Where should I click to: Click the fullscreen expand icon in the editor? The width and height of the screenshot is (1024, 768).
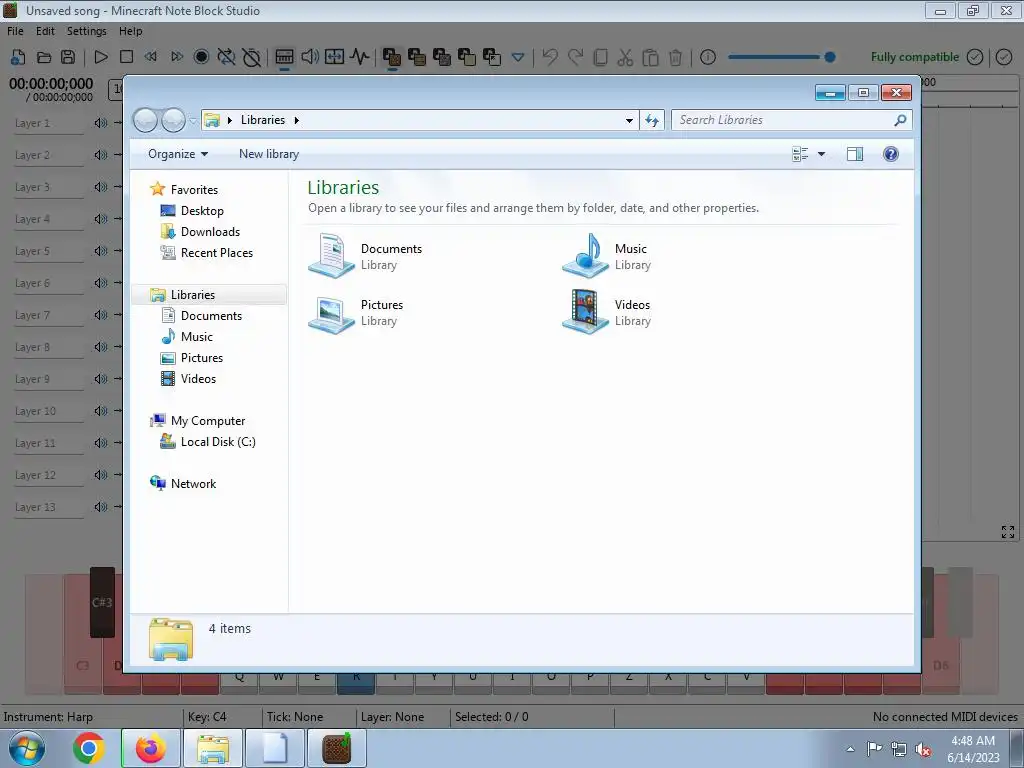(x=1008, y=532)
